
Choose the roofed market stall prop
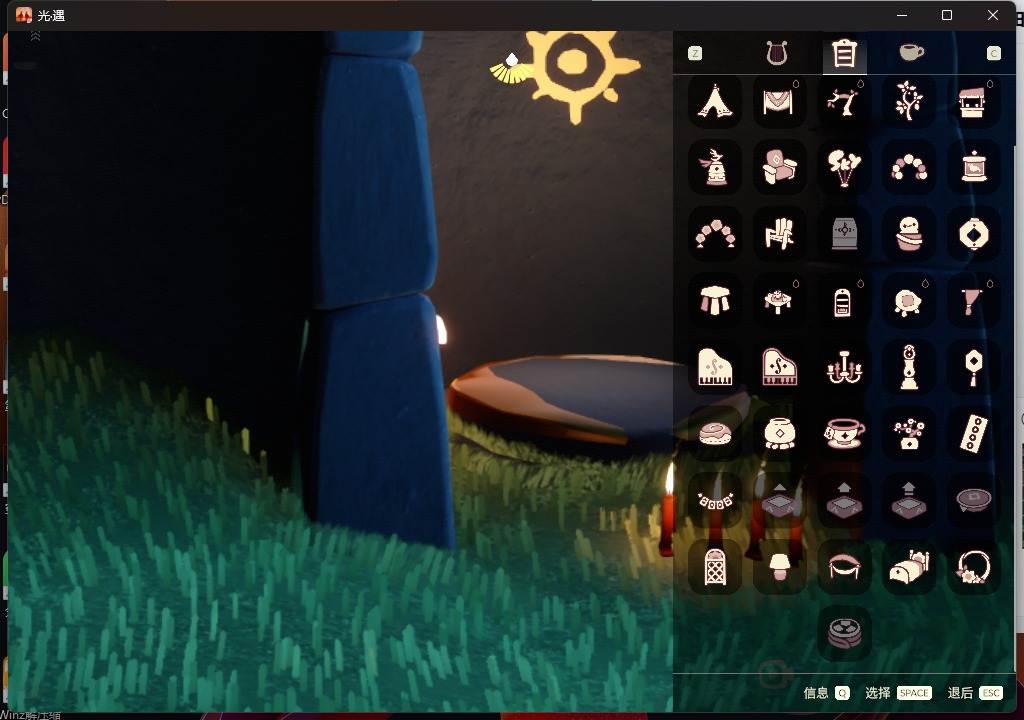(x=973, y=101)
